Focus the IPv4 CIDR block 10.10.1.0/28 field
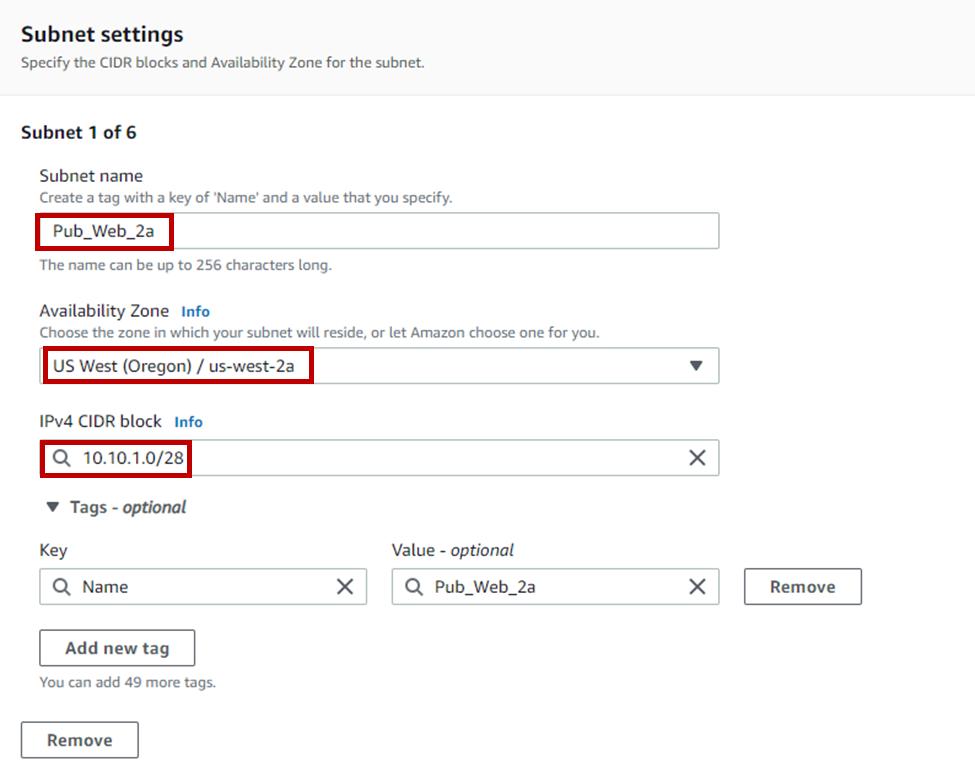 (379, 458)
